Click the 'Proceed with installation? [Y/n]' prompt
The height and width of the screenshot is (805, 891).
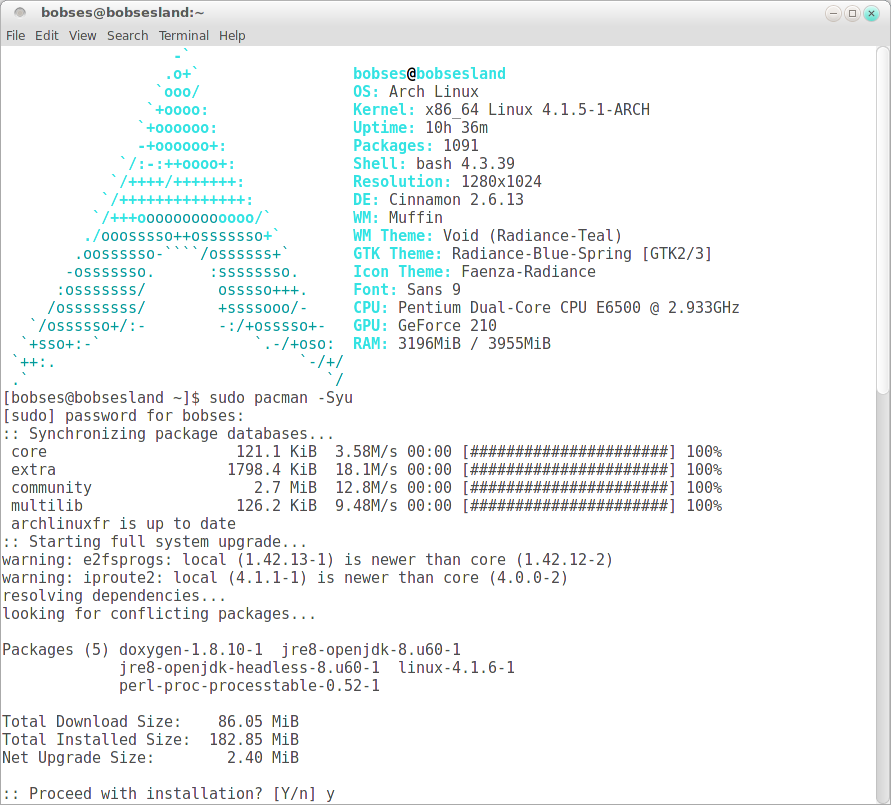pyautogui.click(x=159, y=794)
